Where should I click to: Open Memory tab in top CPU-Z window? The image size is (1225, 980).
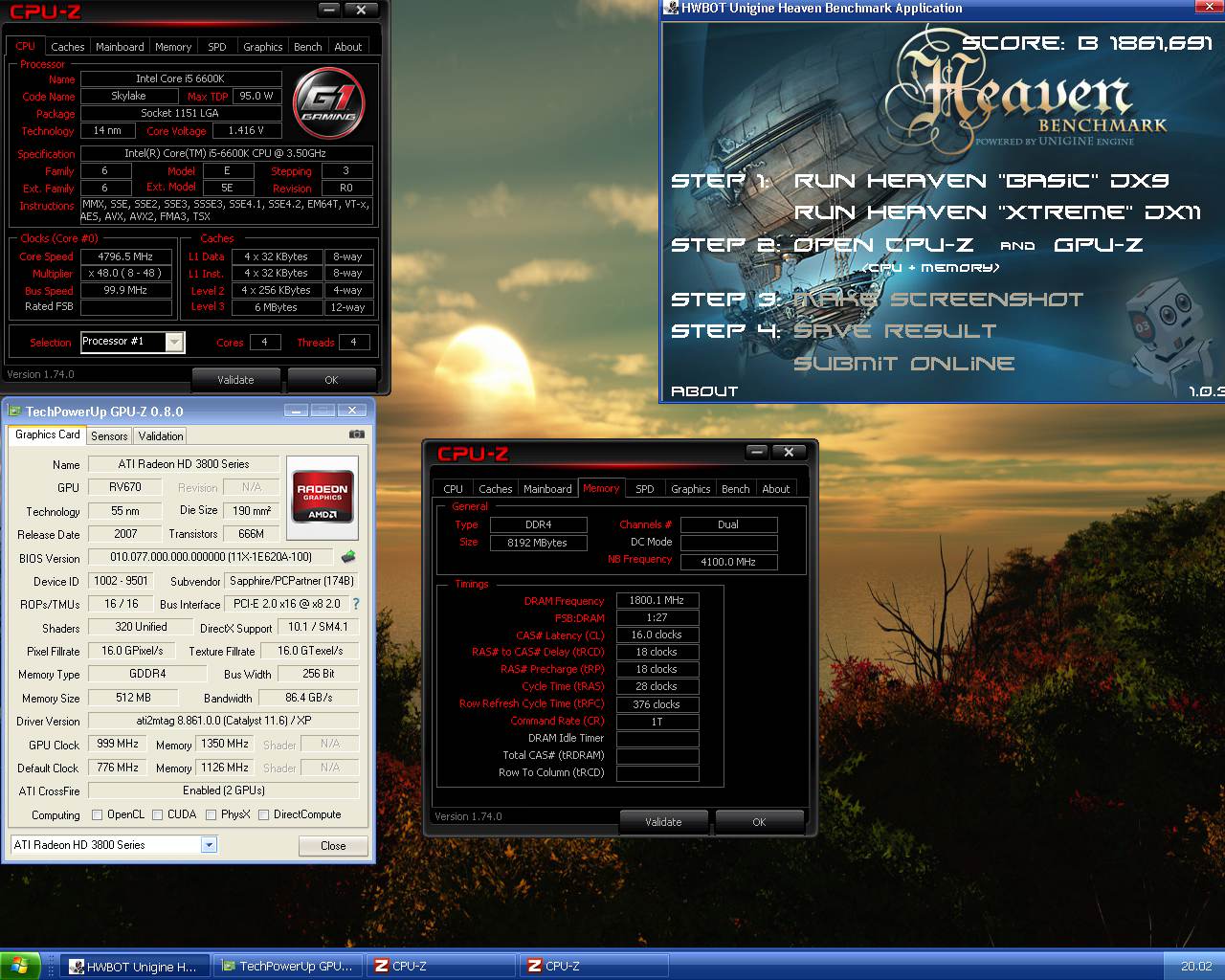(x=173, y=47)
